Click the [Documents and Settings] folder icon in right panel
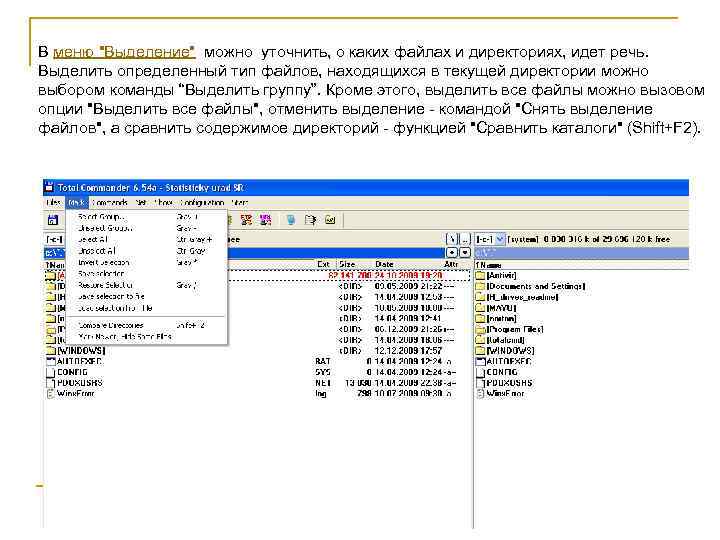The width and height of the screenshot is (720, 540). (480, 286)
